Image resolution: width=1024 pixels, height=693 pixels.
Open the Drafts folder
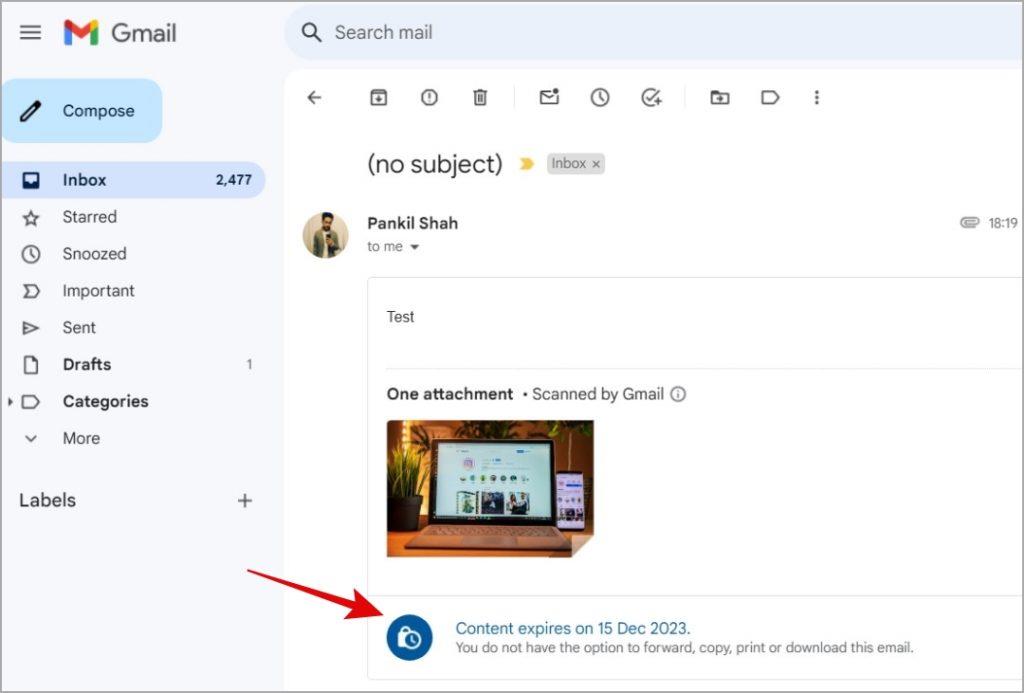click(133, 364)
